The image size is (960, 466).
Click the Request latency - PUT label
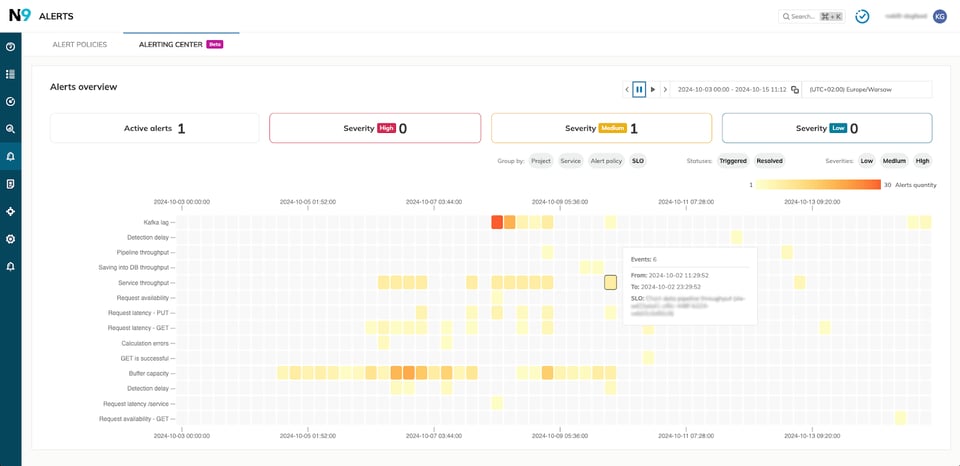click(x=138, y=313)
